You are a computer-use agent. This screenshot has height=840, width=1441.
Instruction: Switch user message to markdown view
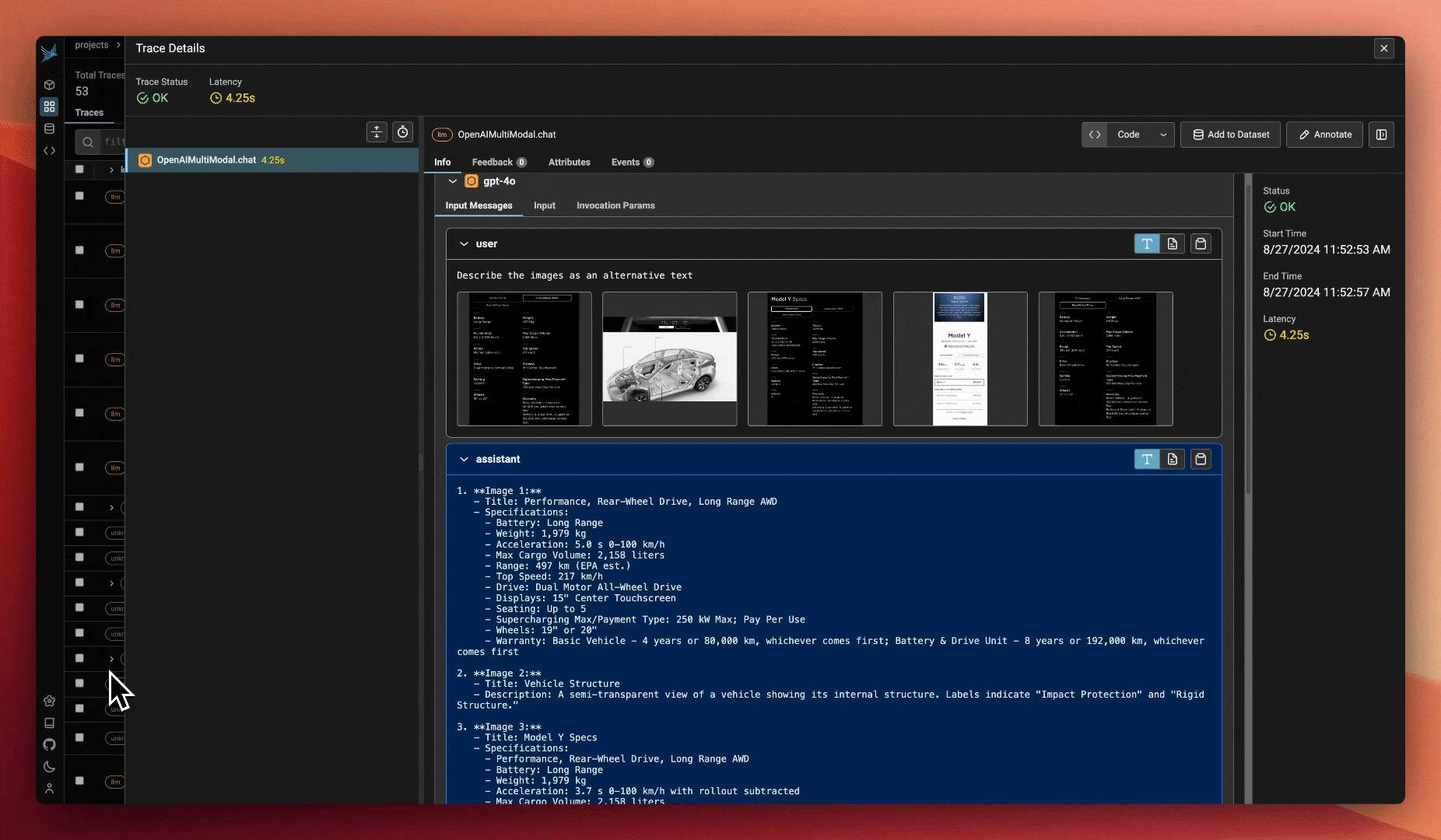1173,244
